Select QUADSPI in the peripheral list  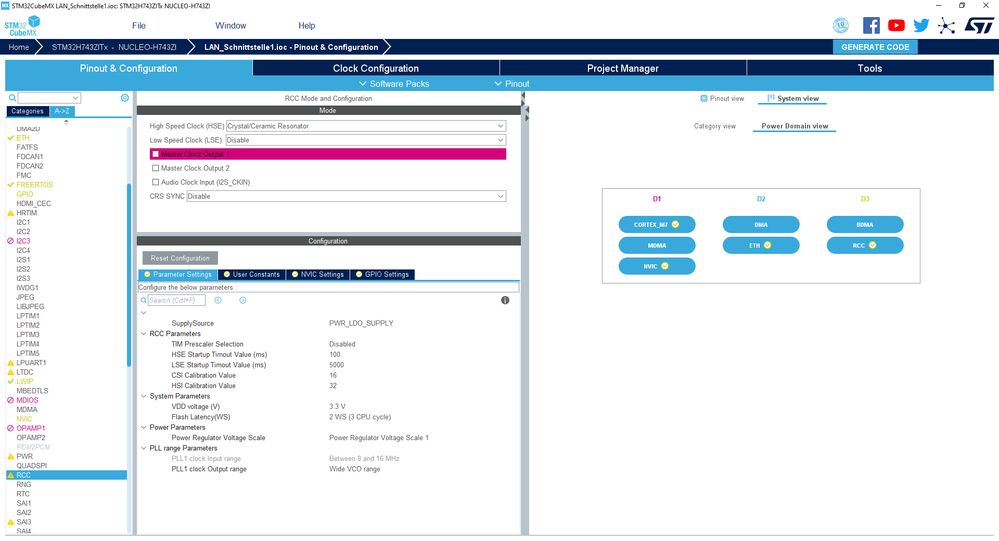[32, 466]
